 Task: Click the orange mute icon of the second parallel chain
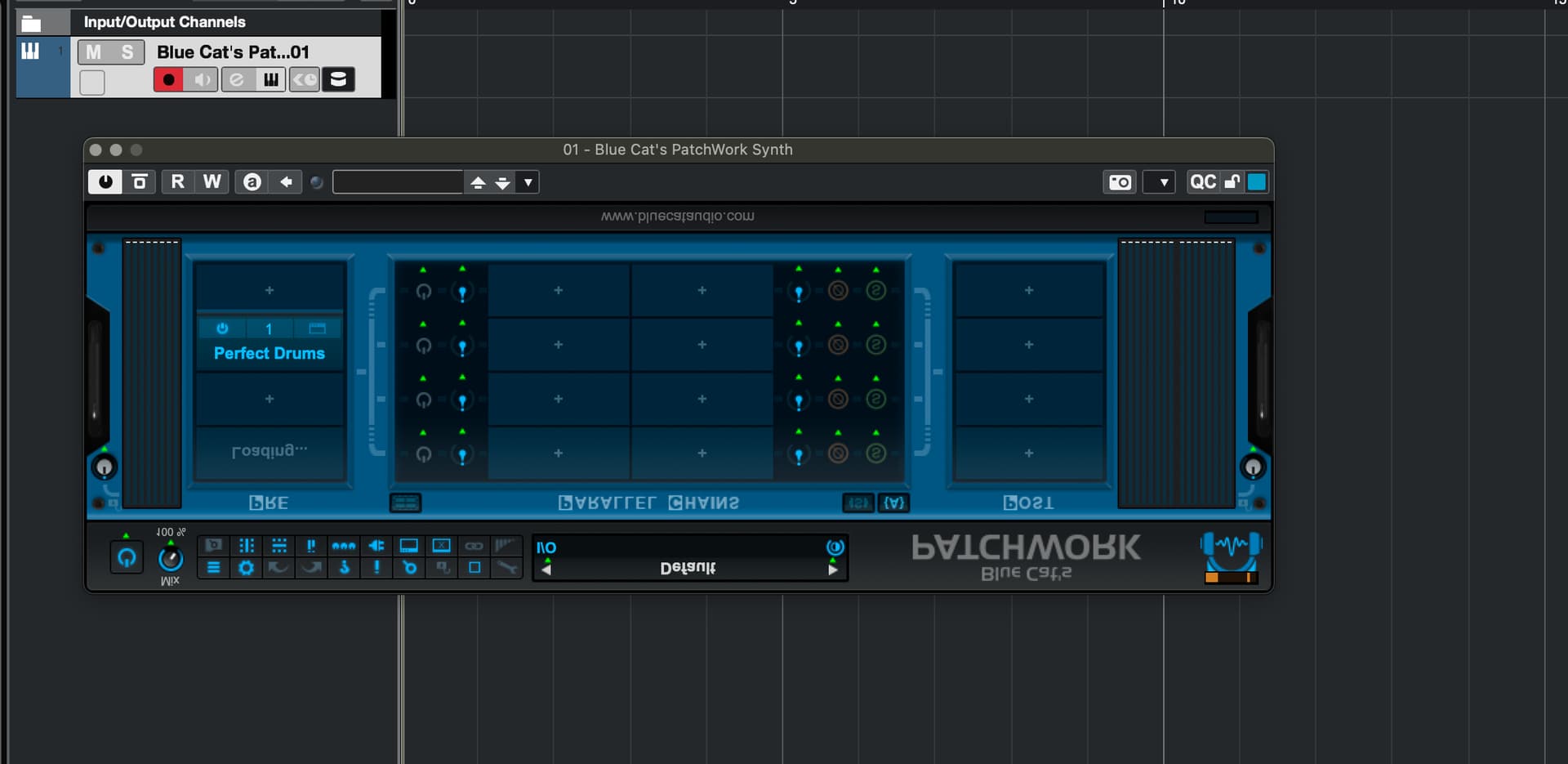(838, 345)
